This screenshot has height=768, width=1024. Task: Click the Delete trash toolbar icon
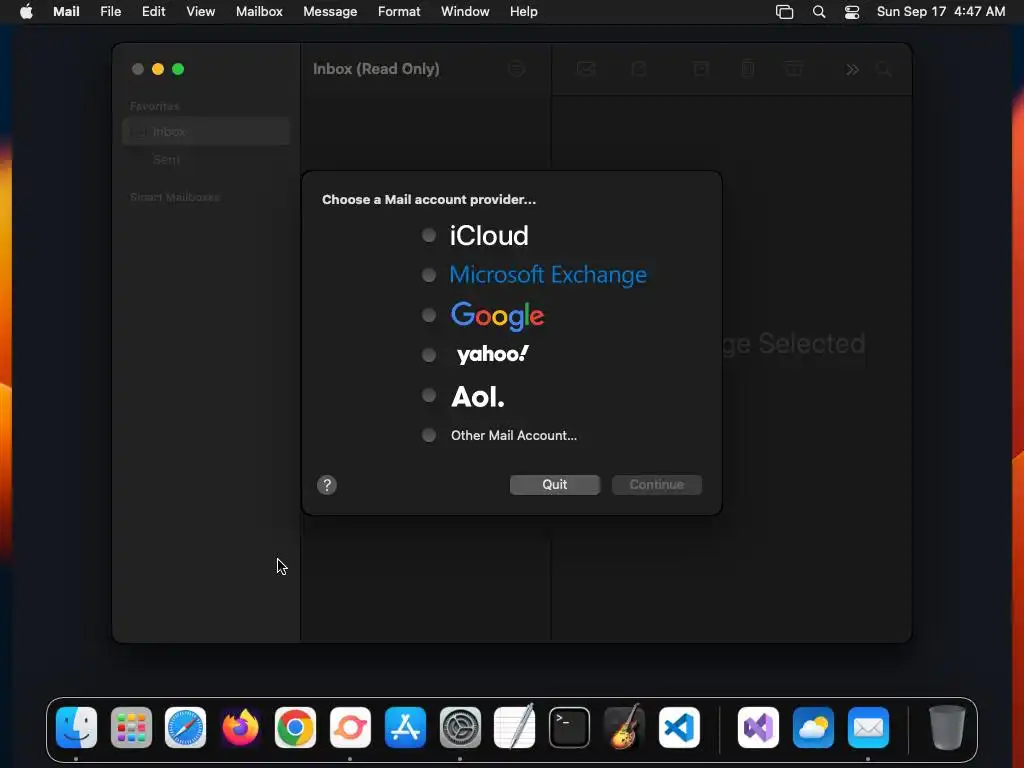[748, 69]
